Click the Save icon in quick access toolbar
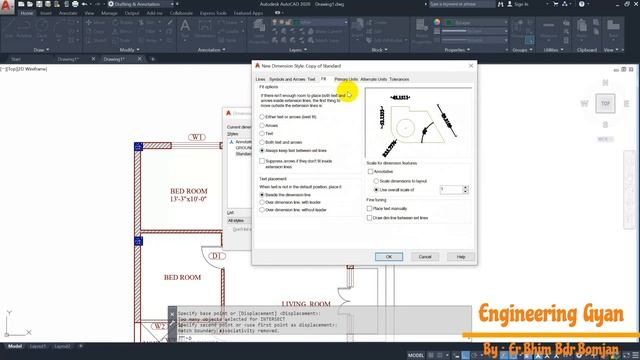 tap(39, 4)
